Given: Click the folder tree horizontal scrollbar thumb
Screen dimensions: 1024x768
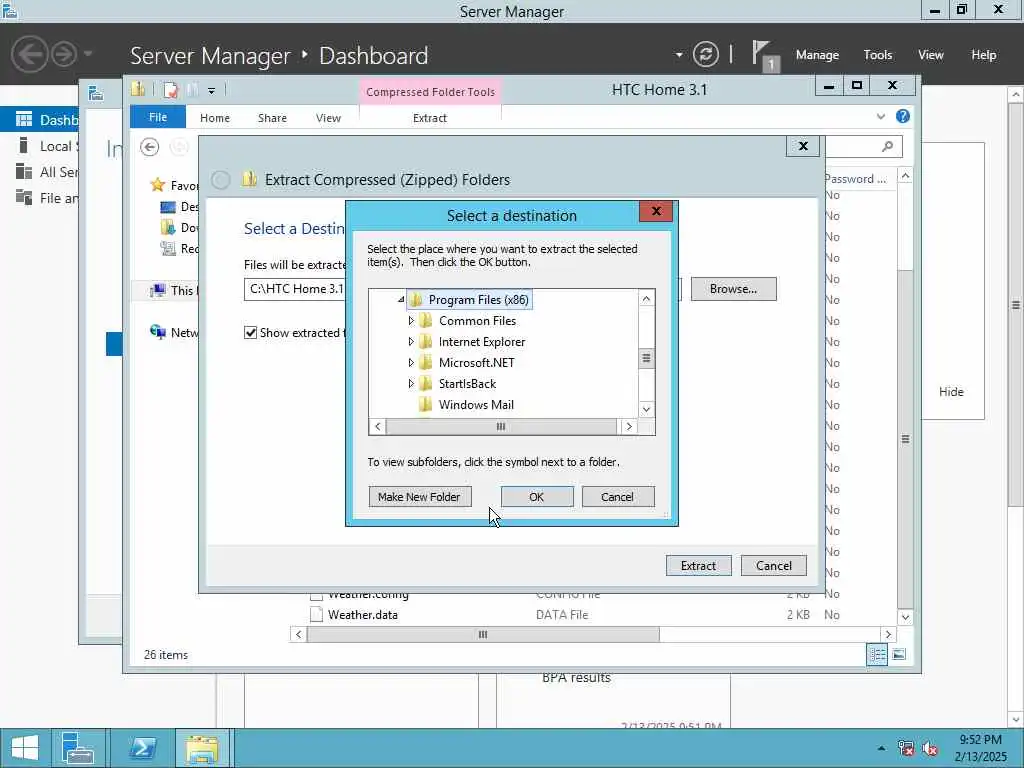Looking at the screenshot, I should coord(501,426).
